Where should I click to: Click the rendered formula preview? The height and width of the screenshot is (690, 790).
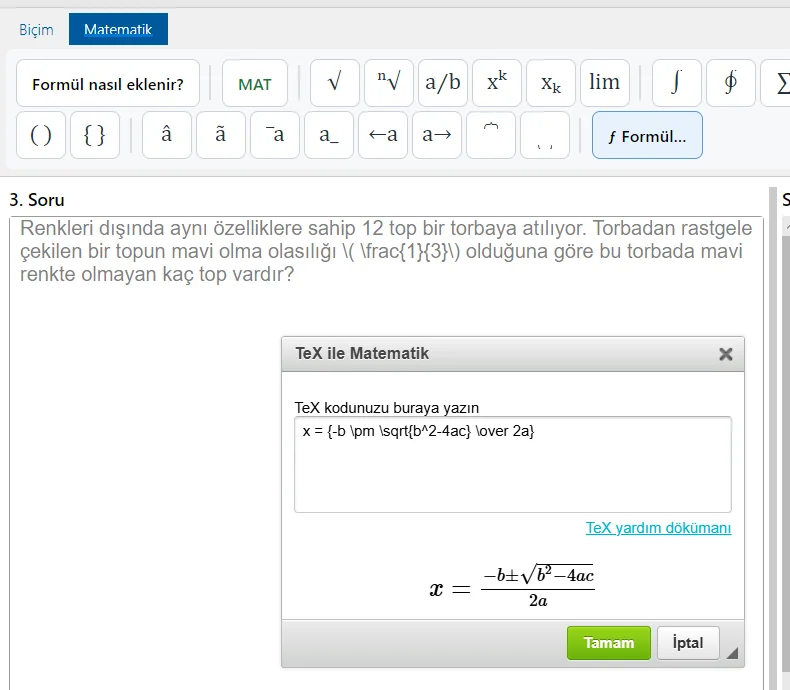512,586
